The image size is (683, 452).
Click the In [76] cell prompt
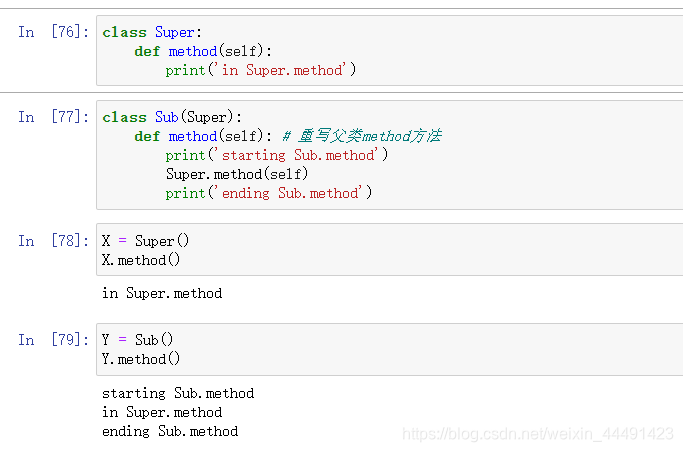tap(53, 32)
